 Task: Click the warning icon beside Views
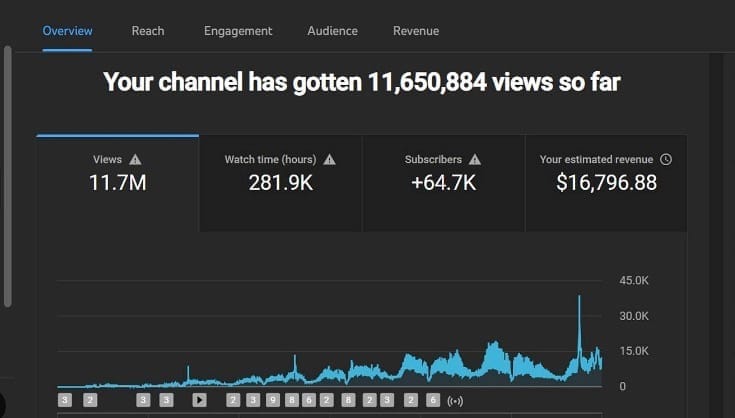click(135, 160)
